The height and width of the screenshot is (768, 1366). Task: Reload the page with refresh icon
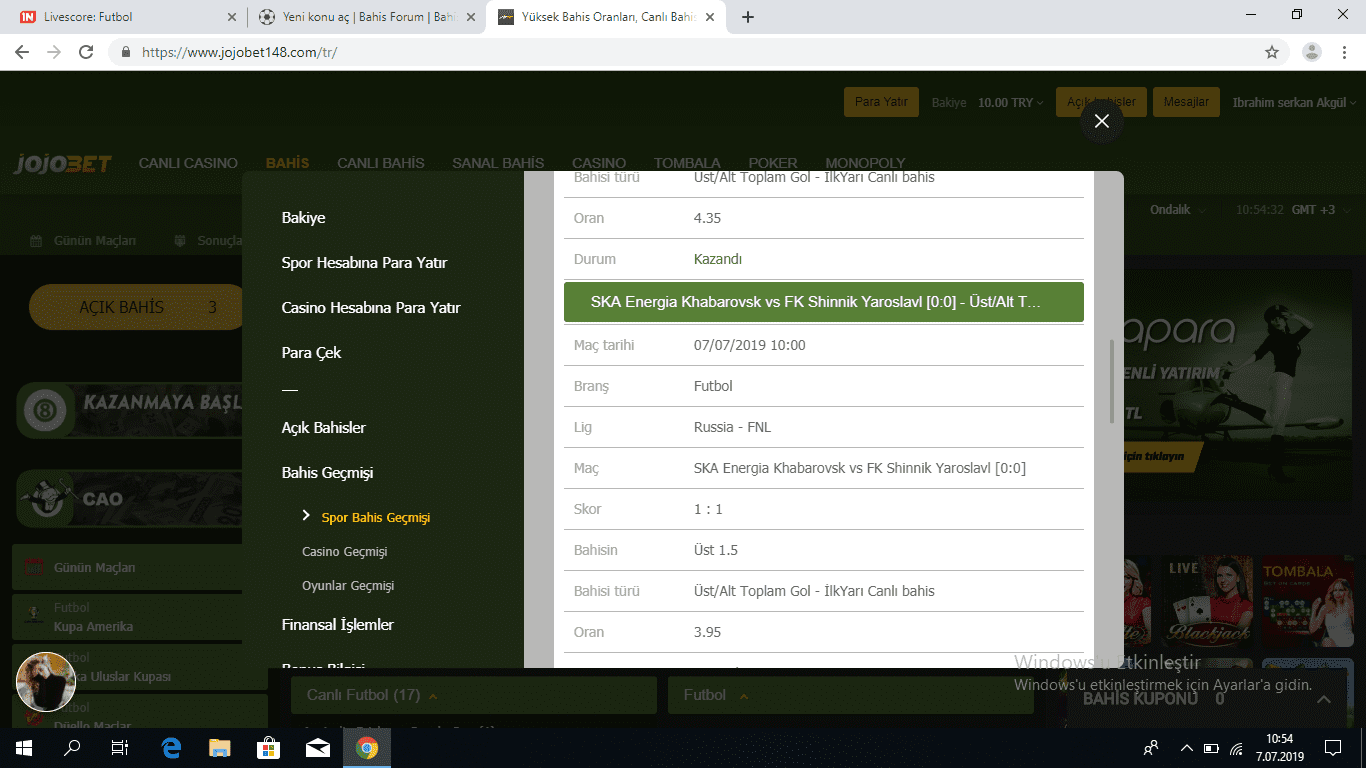click(x=86, y=52)
